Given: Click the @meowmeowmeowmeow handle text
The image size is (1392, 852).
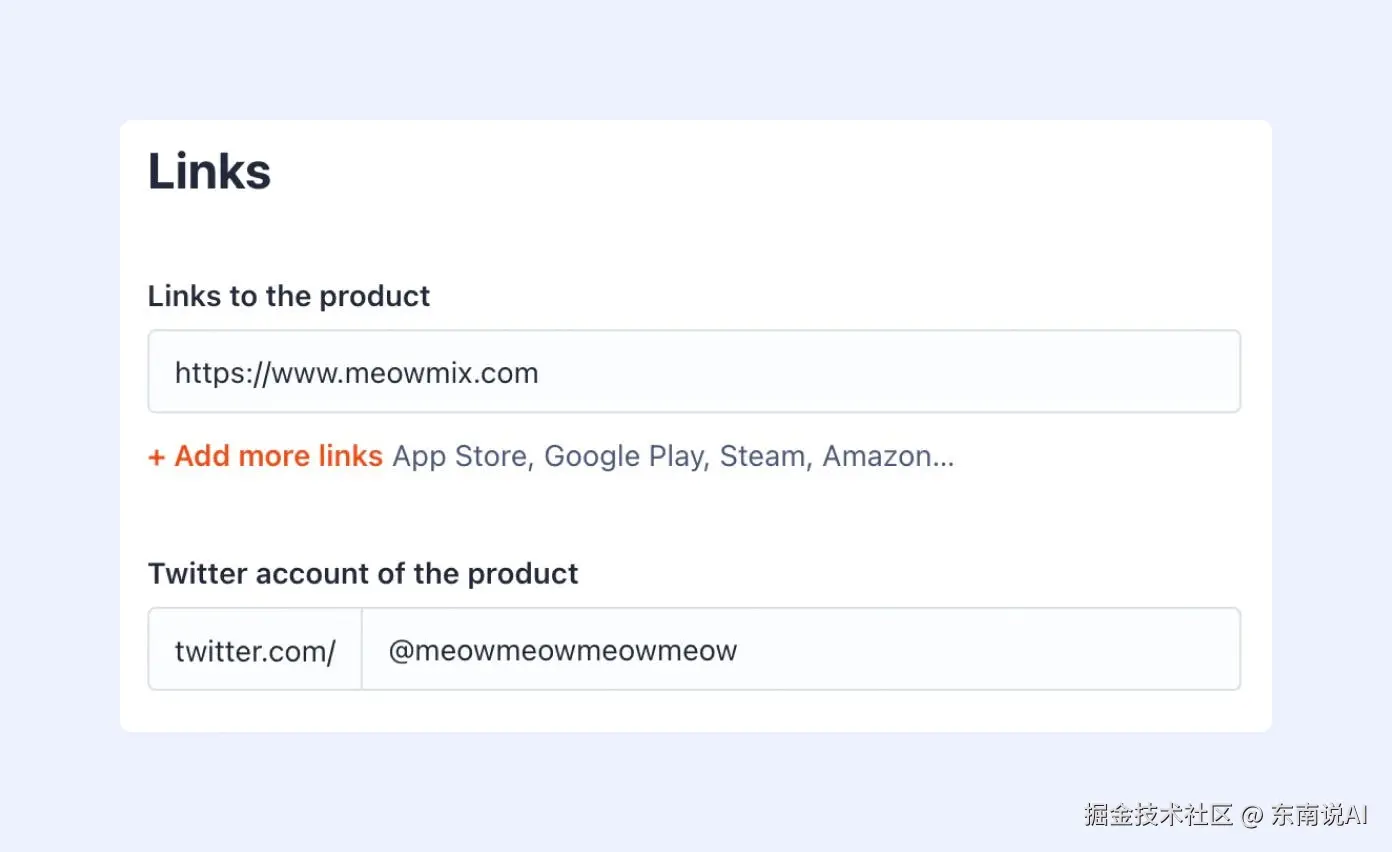Looking at the screenshot, I should pos(562,651).
